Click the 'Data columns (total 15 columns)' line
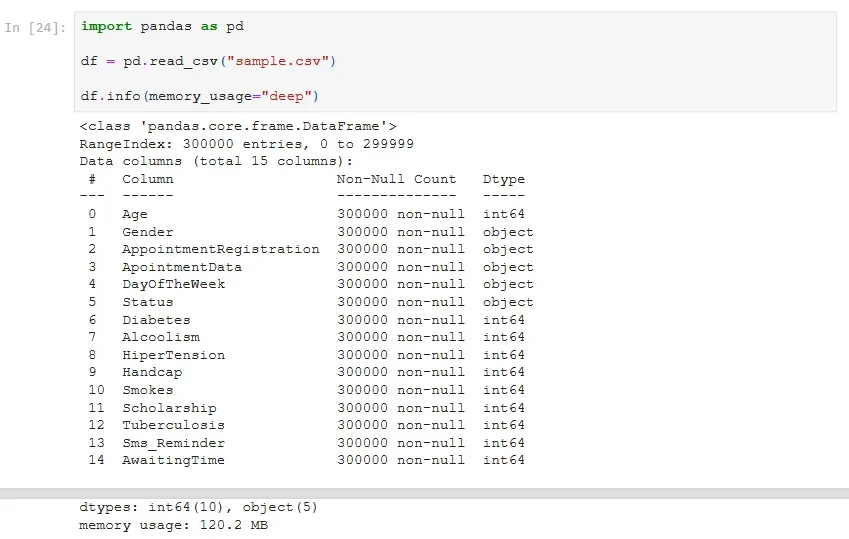Image resolution: width=849 pixels, height=539 pixels. pos(216,161)
